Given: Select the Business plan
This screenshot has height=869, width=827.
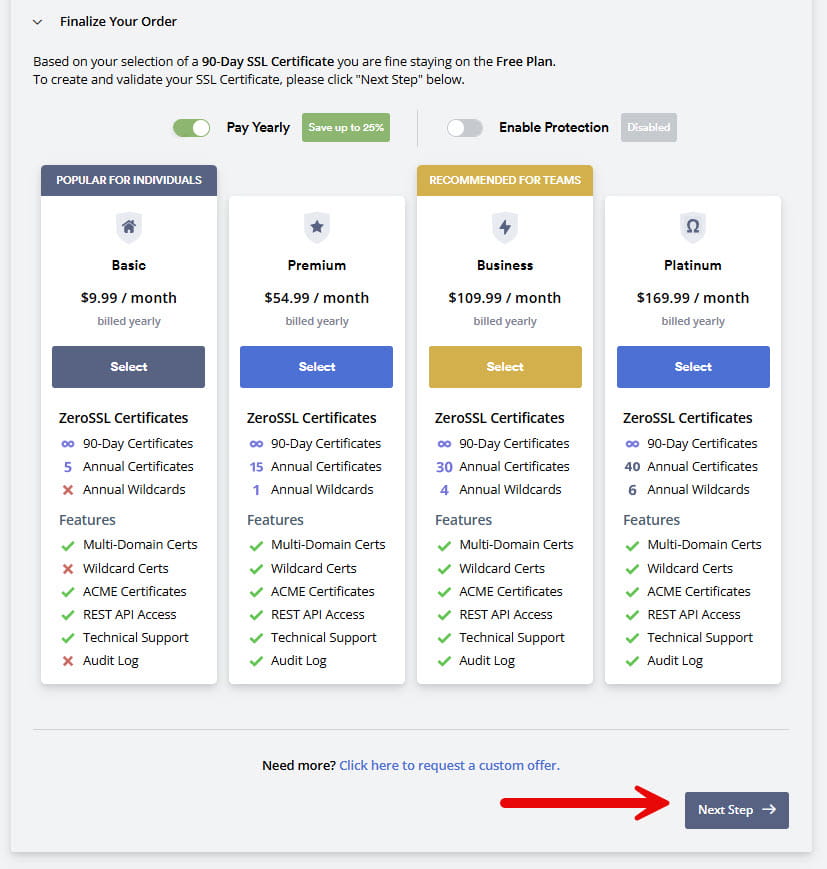Looking at the screenshot, I should (506, 367).
